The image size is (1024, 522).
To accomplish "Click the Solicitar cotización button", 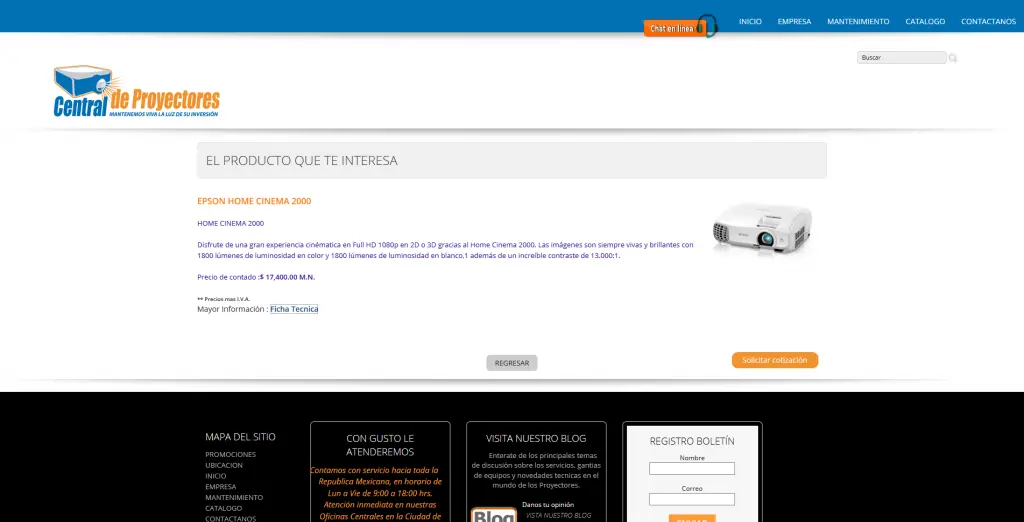I will click(775, 360).
